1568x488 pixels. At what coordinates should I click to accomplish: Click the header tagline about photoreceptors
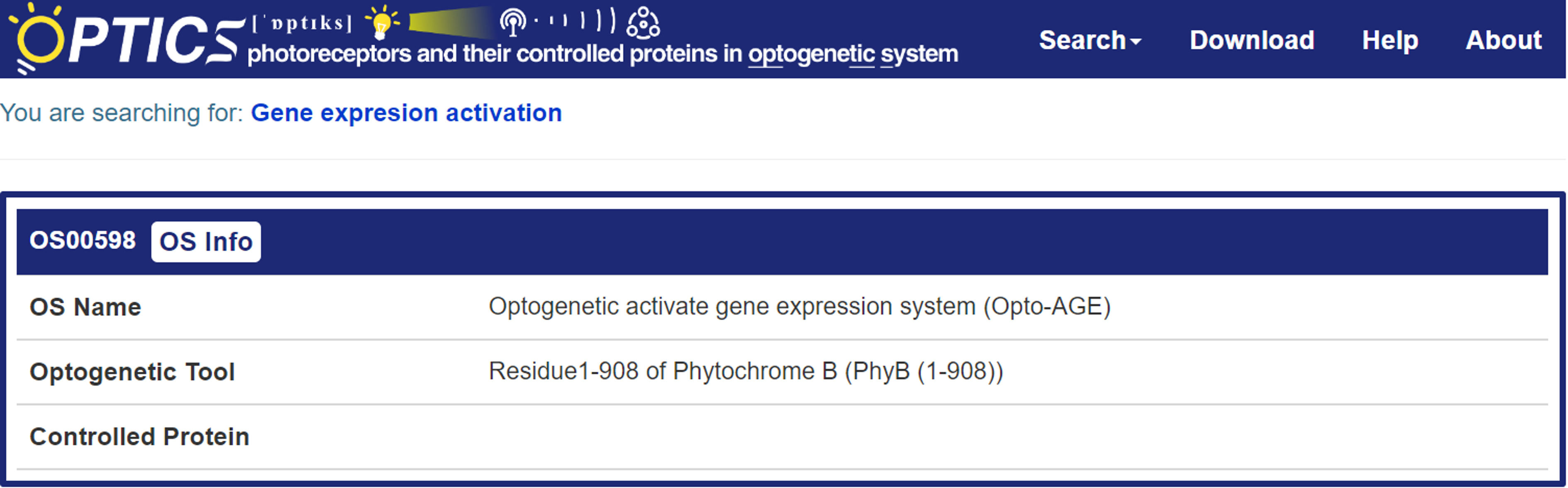click(x=602, y=54)
